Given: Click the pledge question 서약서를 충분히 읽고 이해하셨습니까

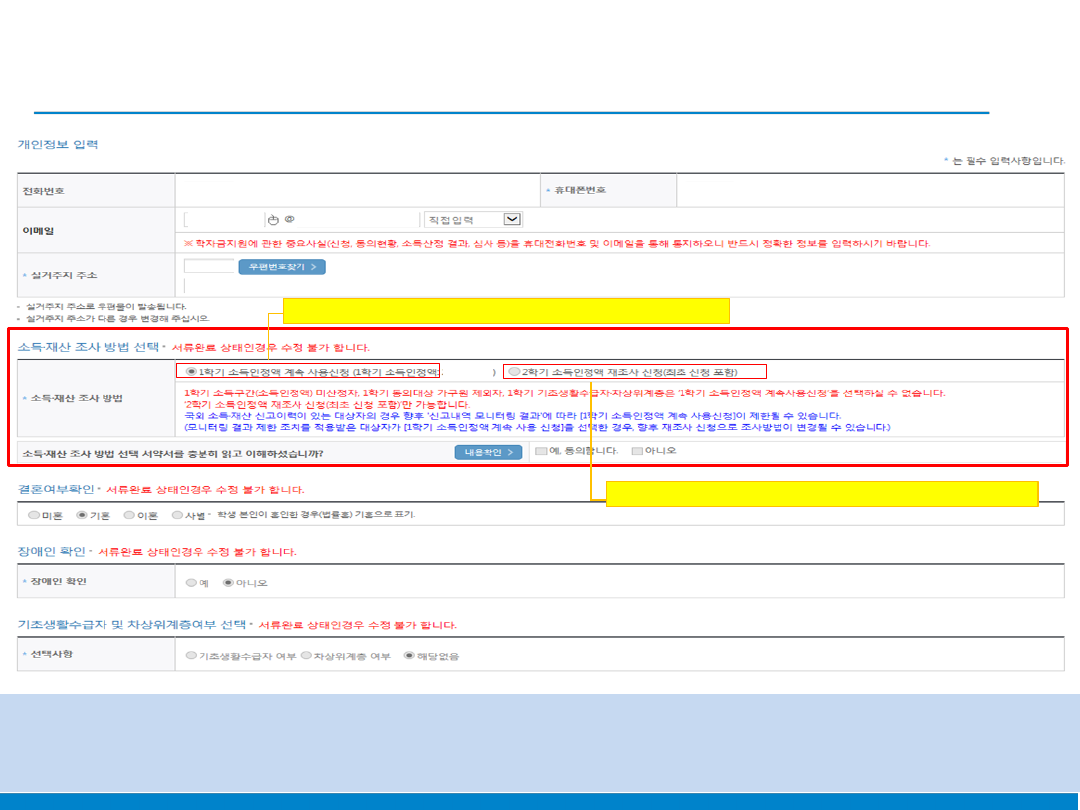Looking at the screenshot, I should (172, 453).
